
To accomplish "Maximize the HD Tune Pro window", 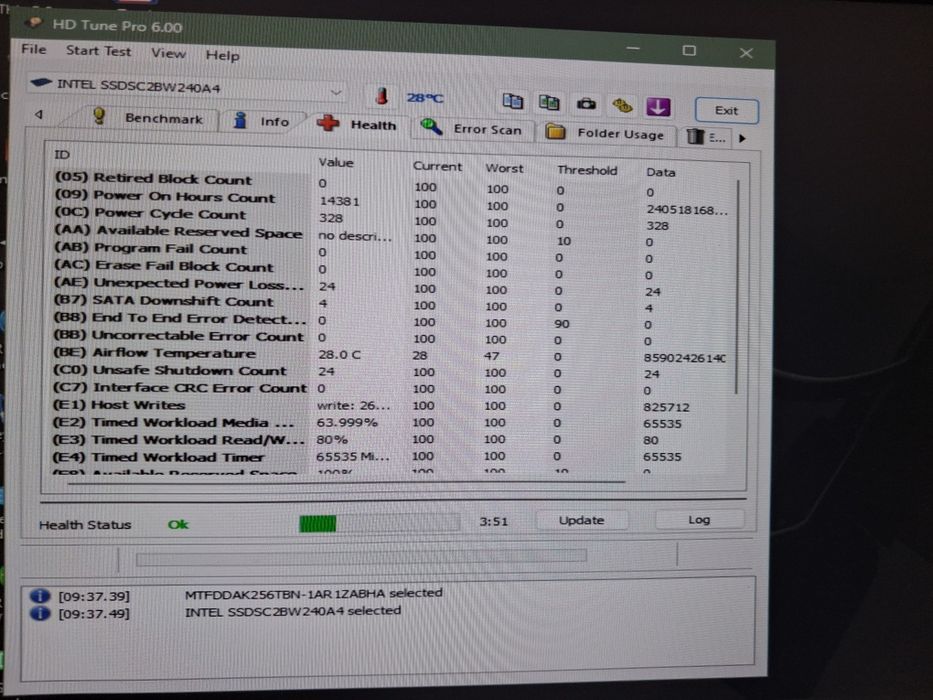I will [x=689, y=51].
